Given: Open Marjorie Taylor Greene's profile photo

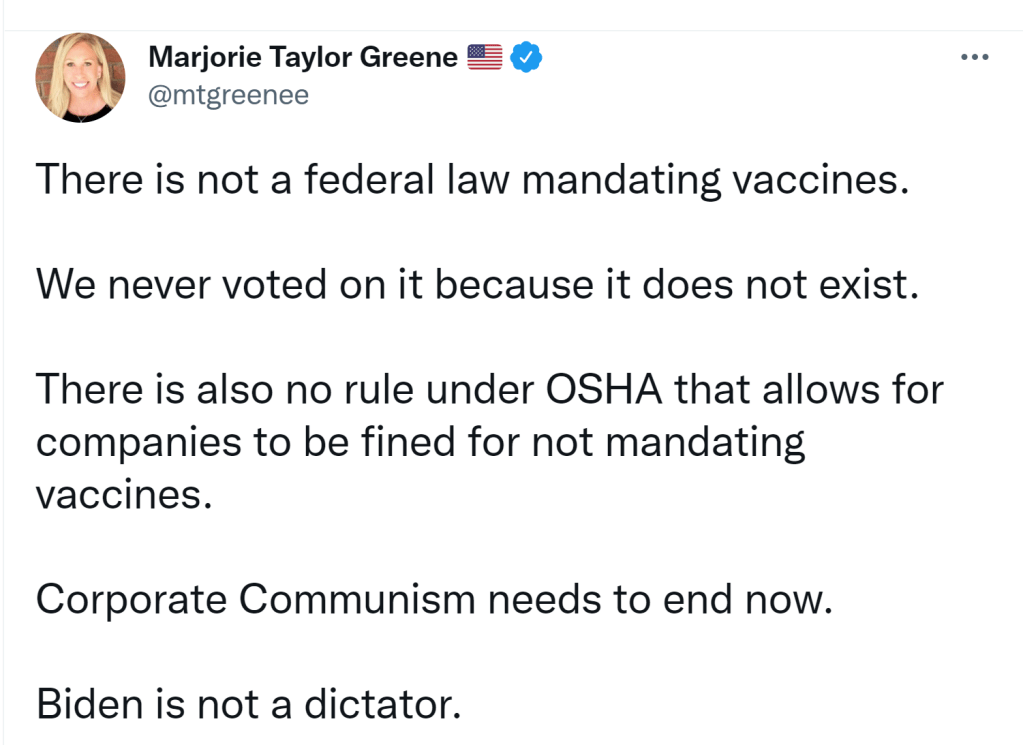Looking at the screenshot, I should [x=80, y=77].
